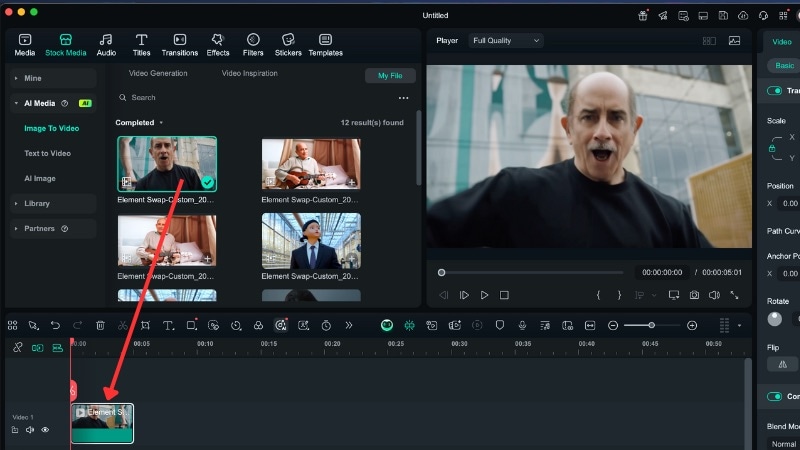Open the Completed filter dropdown
The width and height of the screenshot is (800, 450).
coord(139,122)
